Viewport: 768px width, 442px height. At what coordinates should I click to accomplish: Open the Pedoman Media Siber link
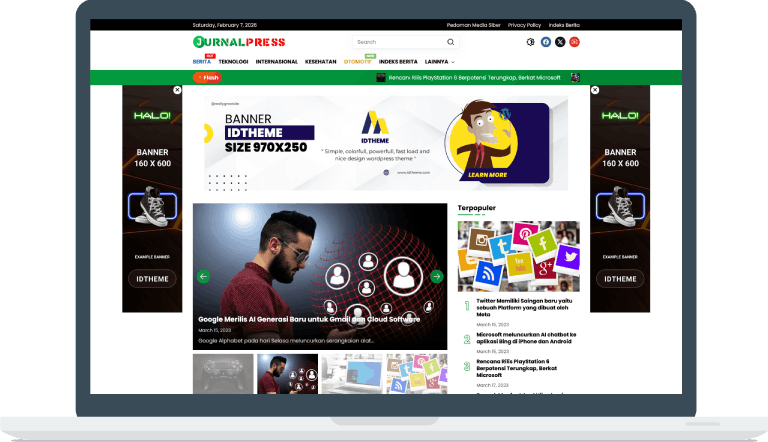click(473, 25)
